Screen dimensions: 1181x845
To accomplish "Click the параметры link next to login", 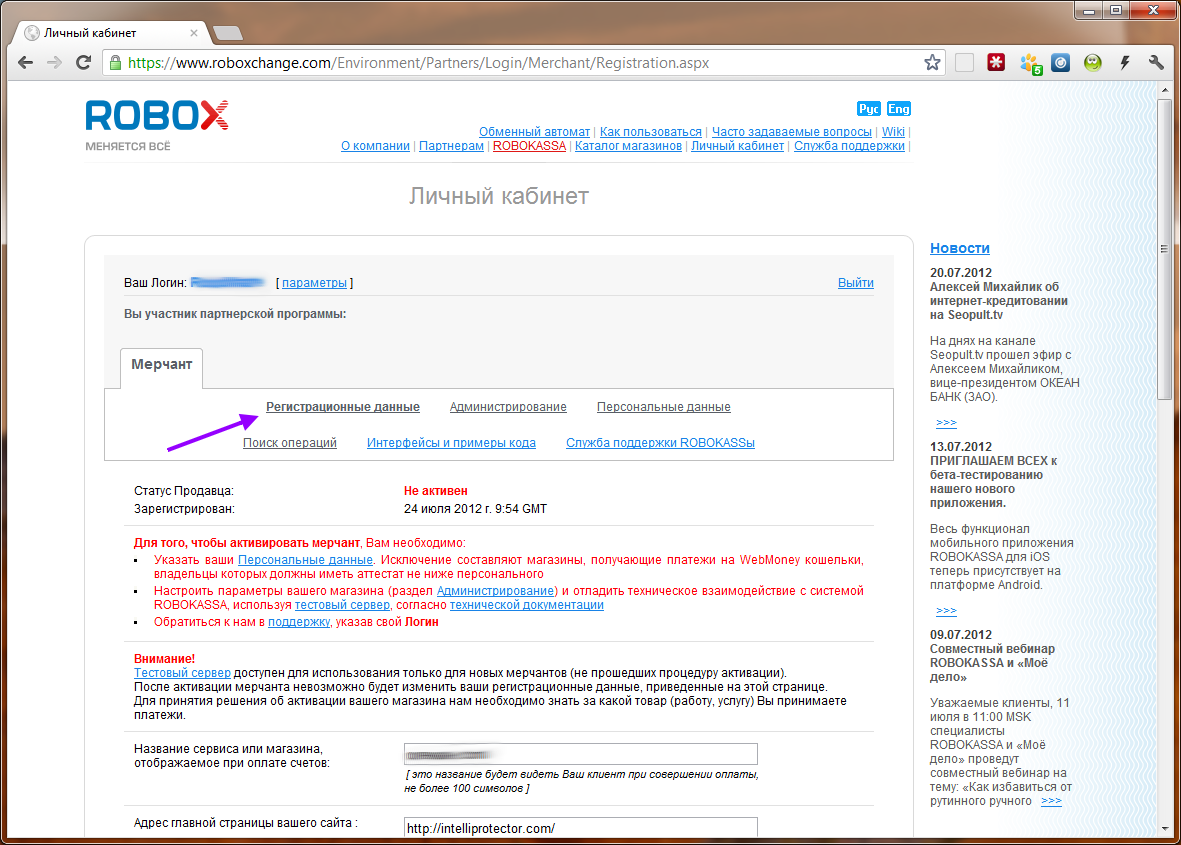I will point(314,283).
